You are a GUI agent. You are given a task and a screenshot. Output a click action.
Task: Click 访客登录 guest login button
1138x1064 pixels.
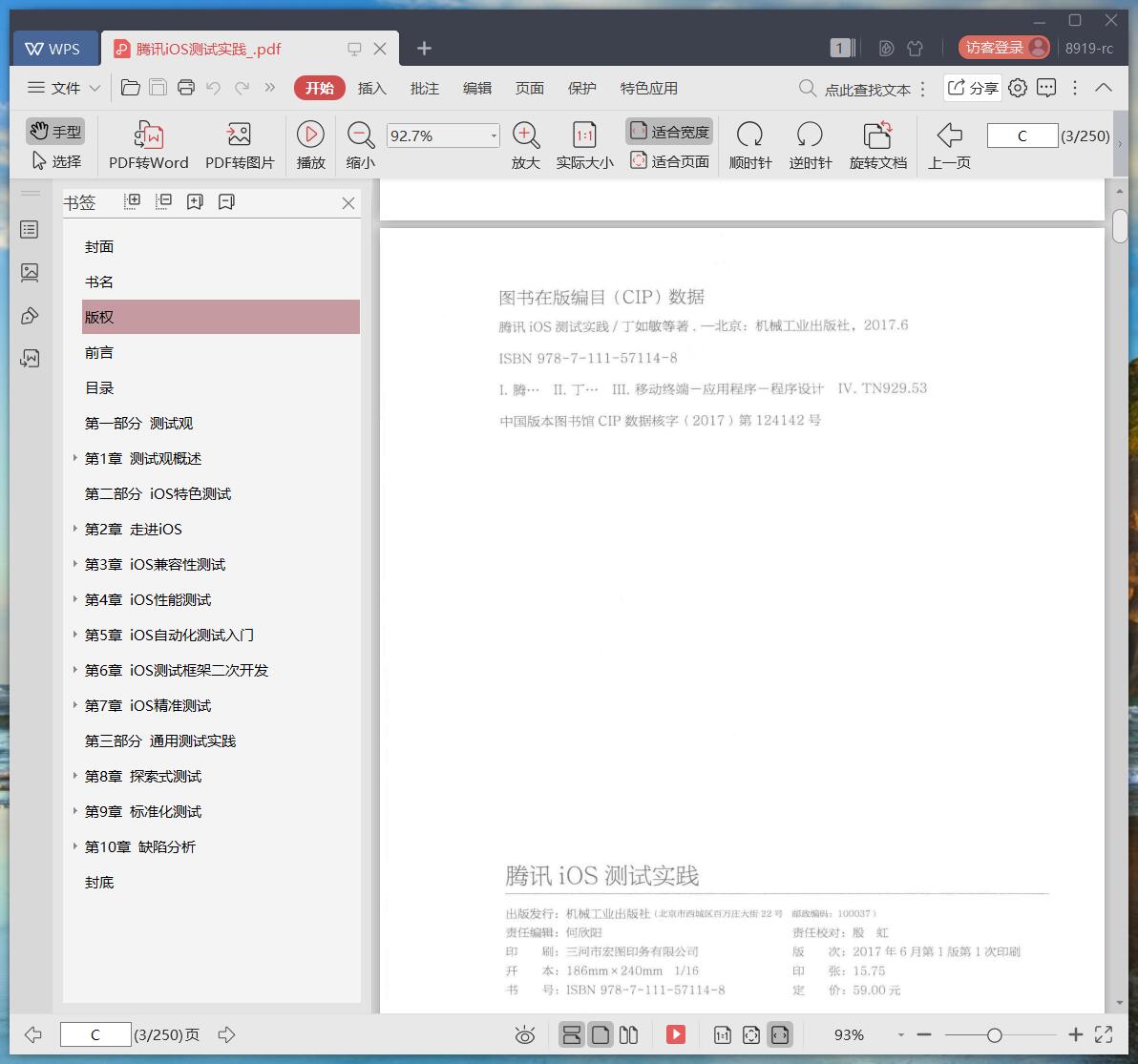click(1003, 48)
